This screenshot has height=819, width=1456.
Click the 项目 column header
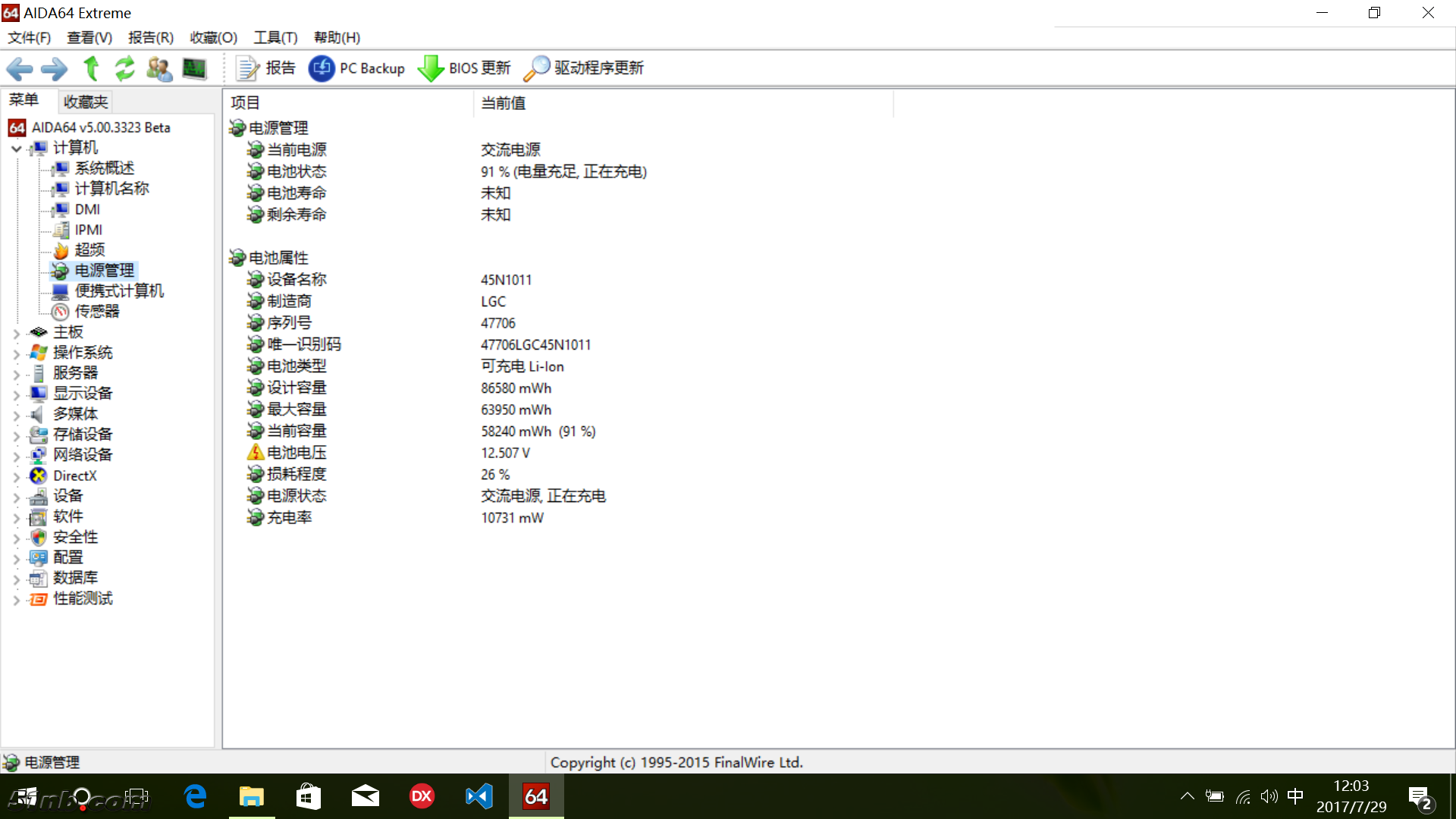pos(349,103)
